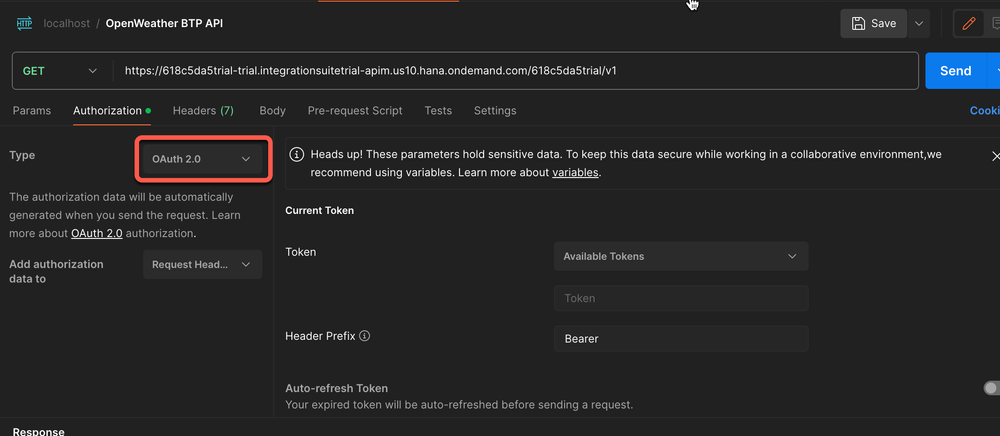1000x436 pixels.
Task: Click the info icon in Heads up banner
Action: 297,155
